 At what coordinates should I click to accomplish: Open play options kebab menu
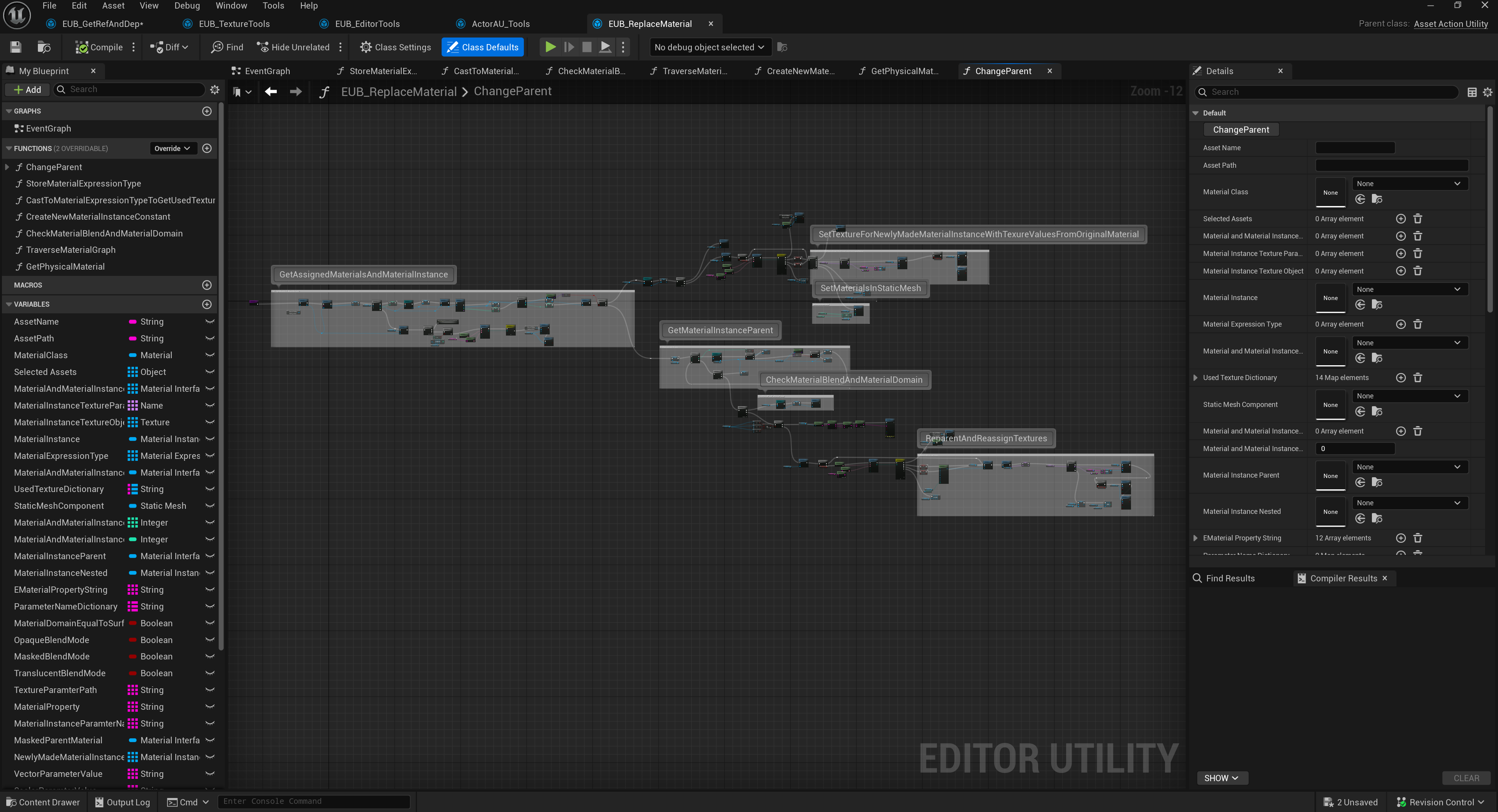pos(623,47)
